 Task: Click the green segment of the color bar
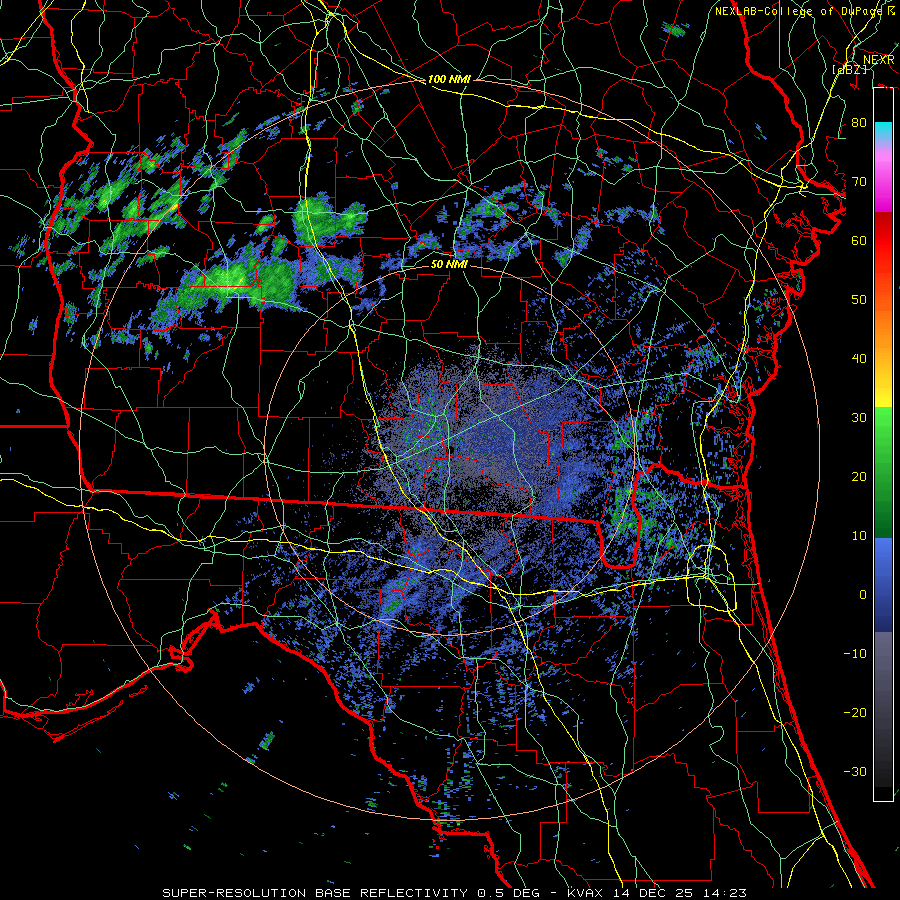point(883,472)
